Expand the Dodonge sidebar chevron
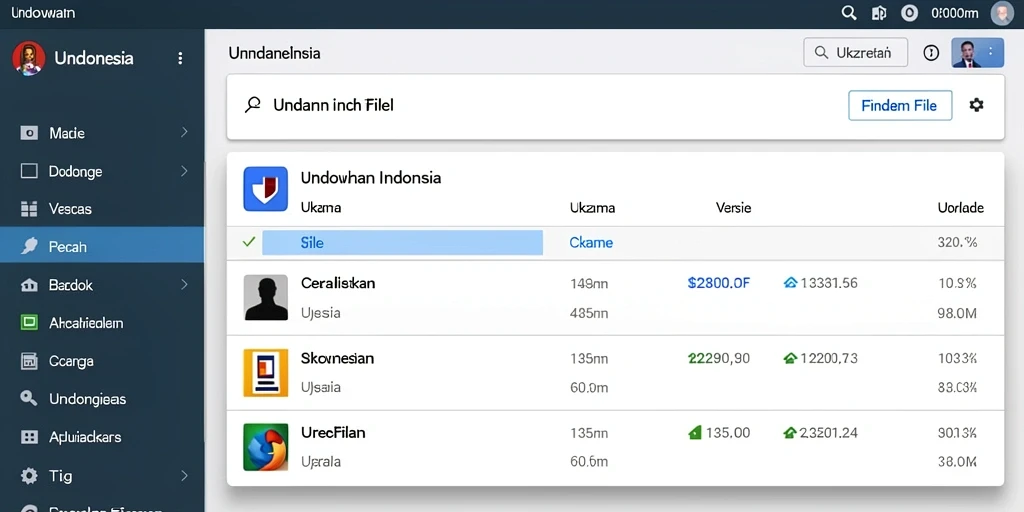Screen dimensions: 1024x512 point(184,171)
